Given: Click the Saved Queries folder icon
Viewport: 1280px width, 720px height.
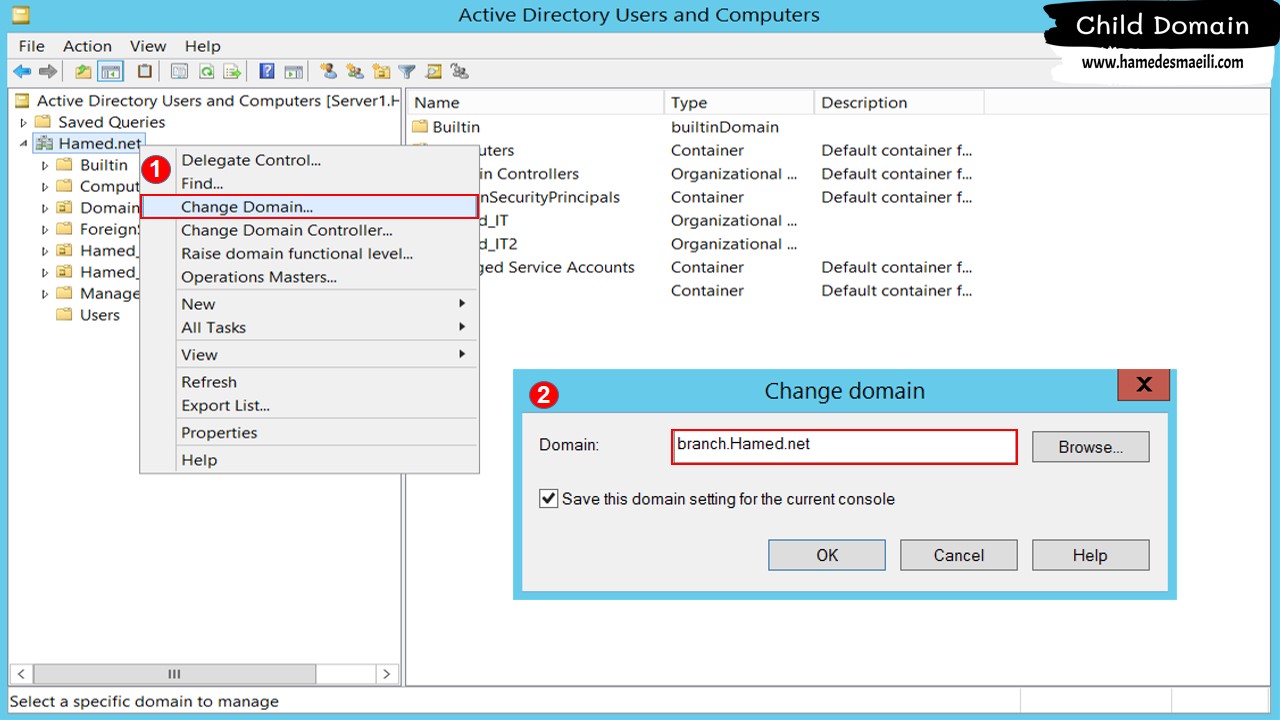Looking at the screenshot, I should pos(43,122).
